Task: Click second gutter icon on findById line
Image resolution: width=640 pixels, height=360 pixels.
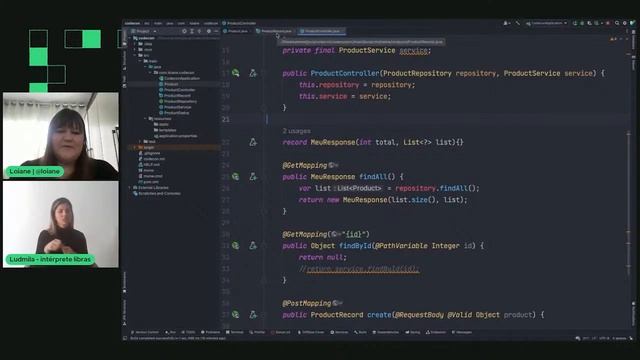Action: coord(253,245)
